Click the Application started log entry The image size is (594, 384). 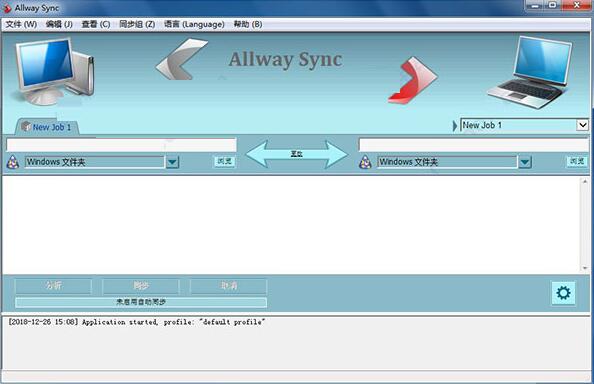click(x=136, y=322)
